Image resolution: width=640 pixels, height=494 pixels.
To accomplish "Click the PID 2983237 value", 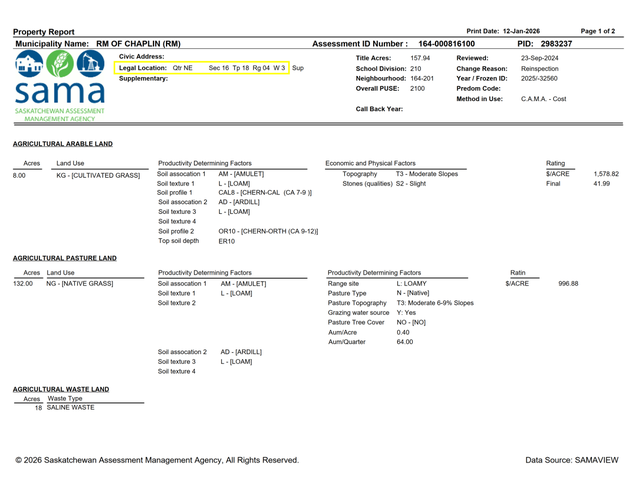I will click(x=556, y=44).
